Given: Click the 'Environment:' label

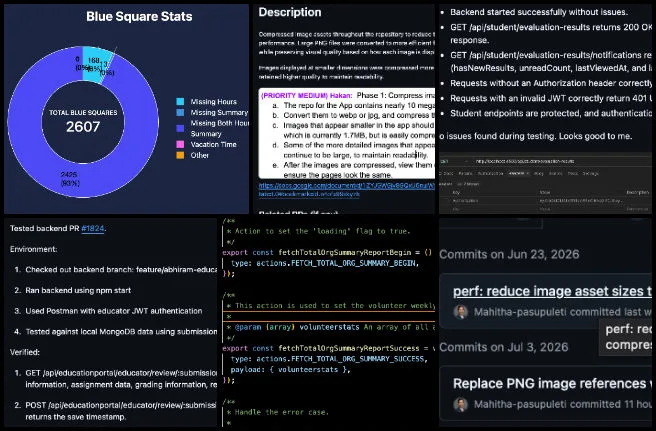Looking at the screenshot, I should tap(34, 249).
